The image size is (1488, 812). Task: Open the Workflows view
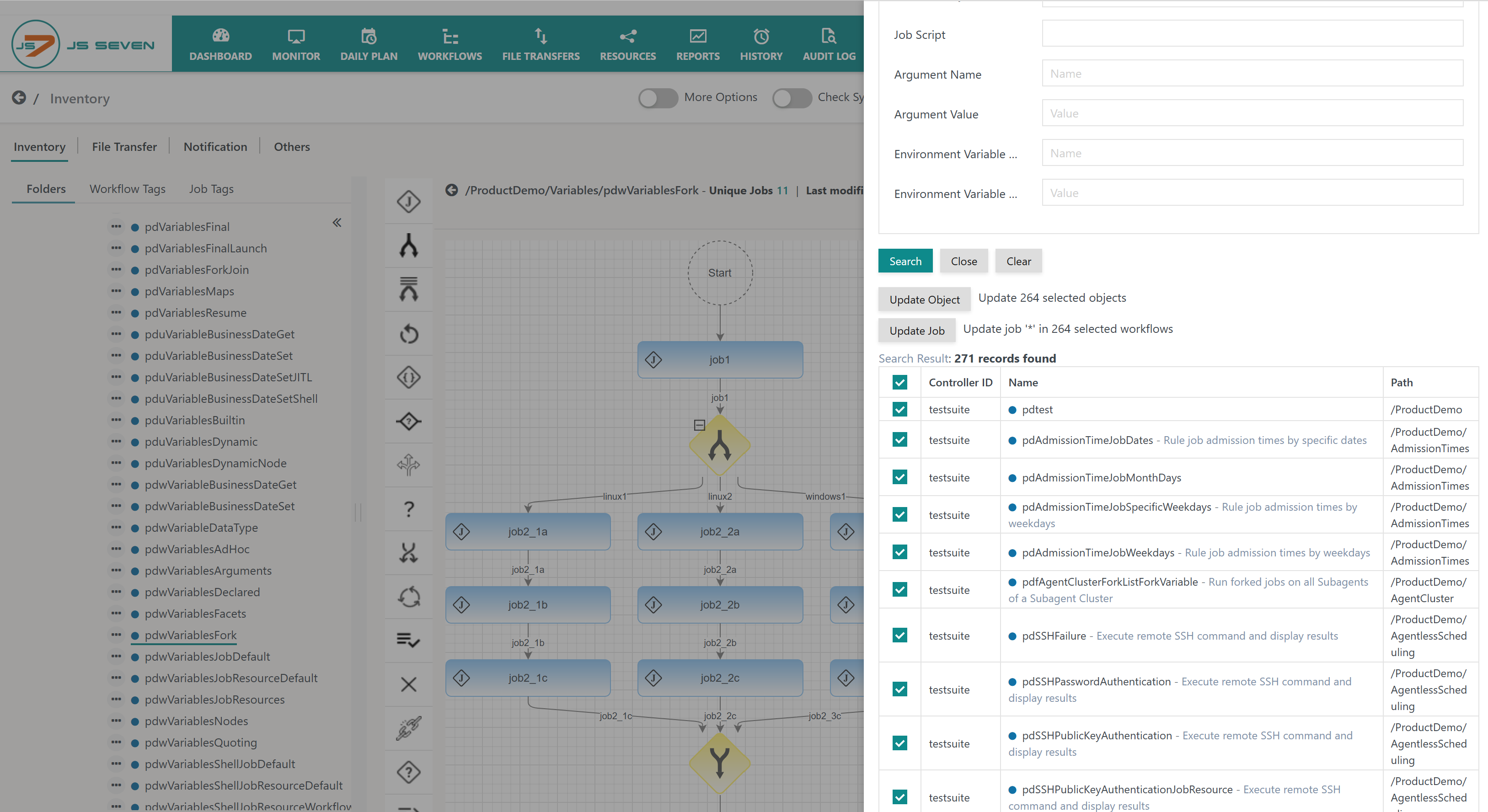[x=450, y=44]
